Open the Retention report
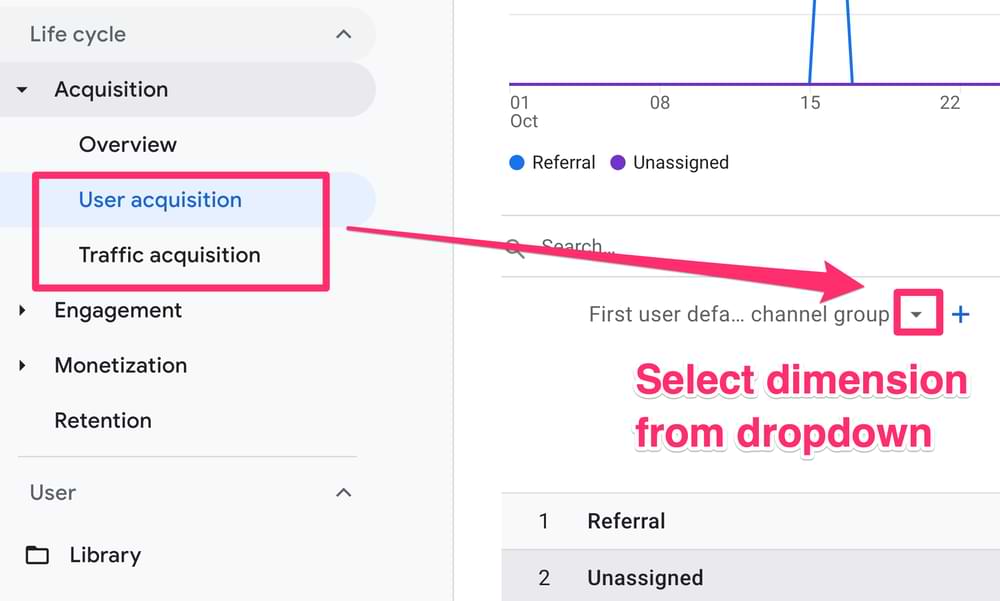Viewport: 1000px width, 601px height. click(x=103, y=420)
